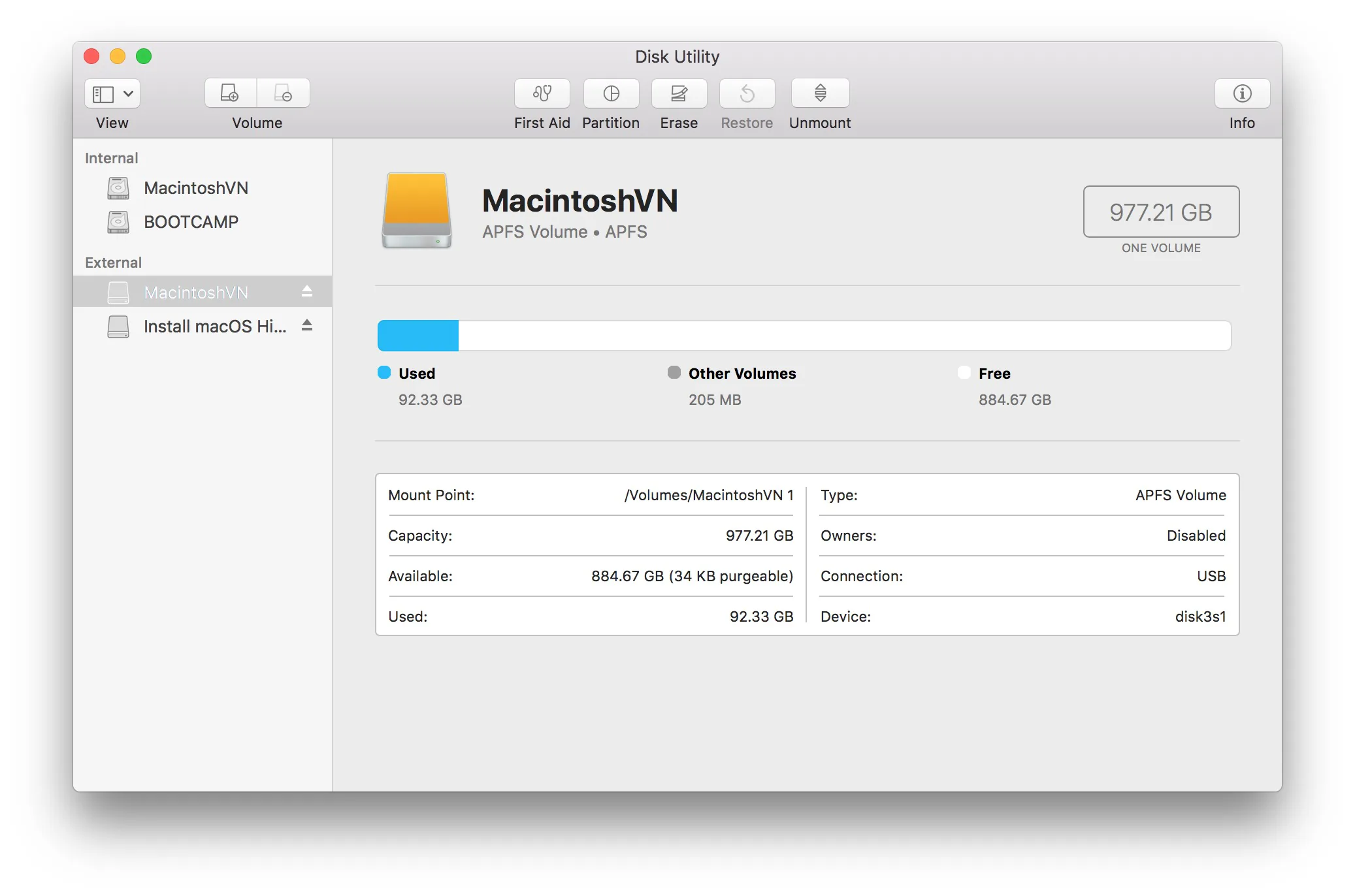
Task: Click the Erase toolbar icon
Action: 679,93
